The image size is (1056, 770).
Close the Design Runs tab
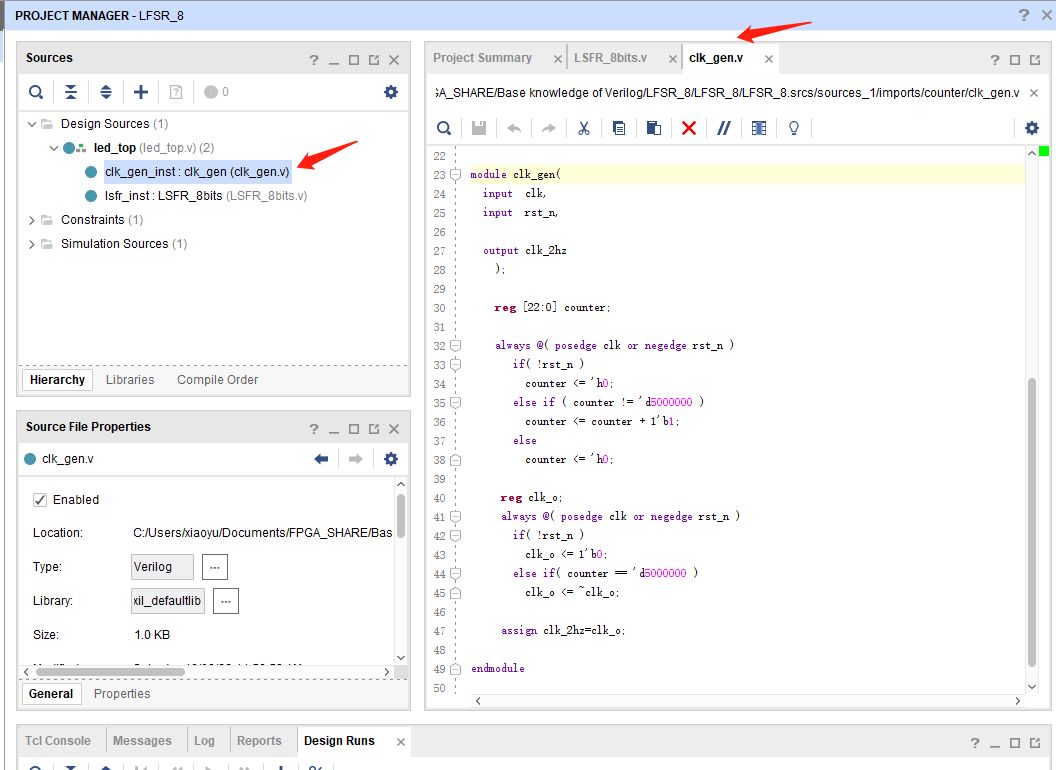click(401, 742)
